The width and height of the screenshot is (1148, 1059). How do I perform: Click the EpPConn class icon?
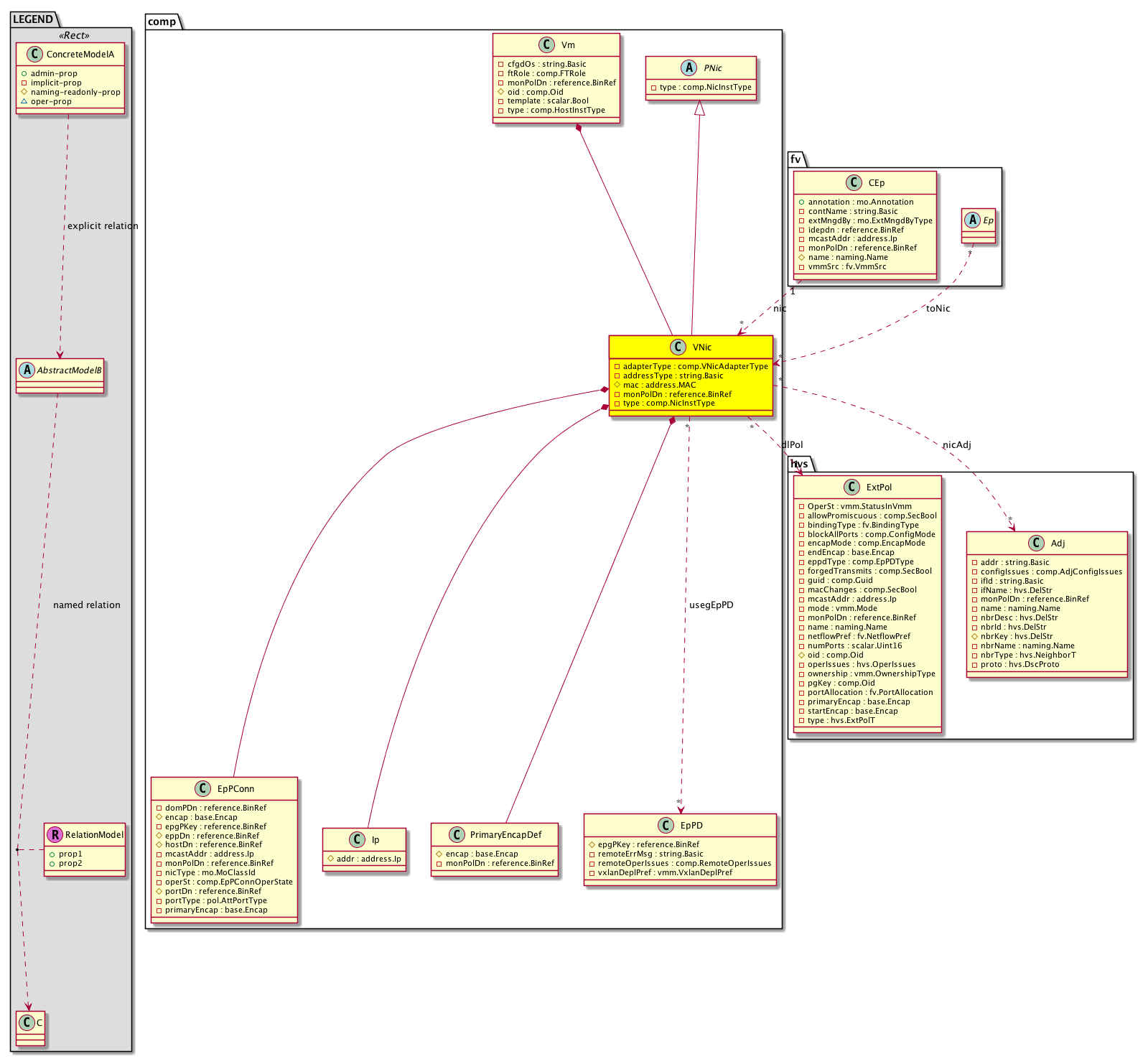pos(202,789)
